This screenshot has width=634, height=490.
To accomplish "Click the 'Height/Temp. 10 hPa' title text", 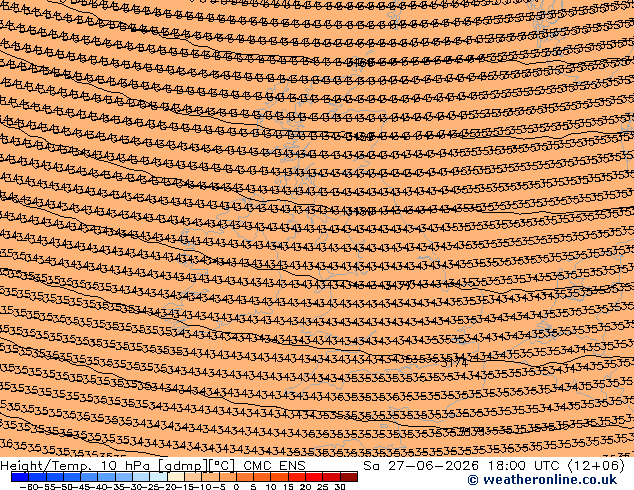I will pyautogui.click(x=77, y=466).
